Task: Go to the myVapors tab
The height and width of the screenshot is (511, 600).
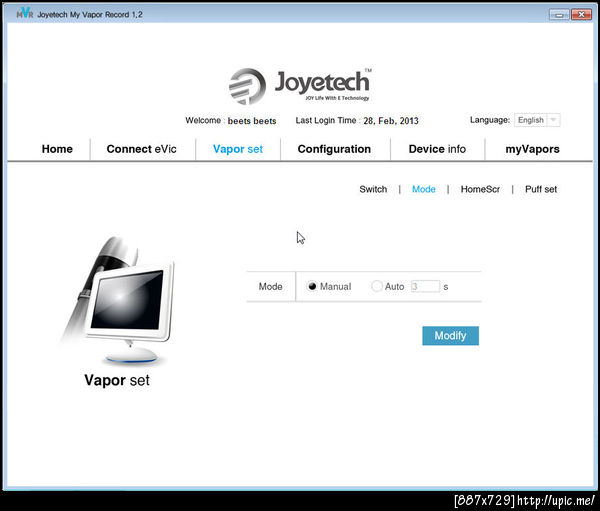Action: tap(532, 149)
